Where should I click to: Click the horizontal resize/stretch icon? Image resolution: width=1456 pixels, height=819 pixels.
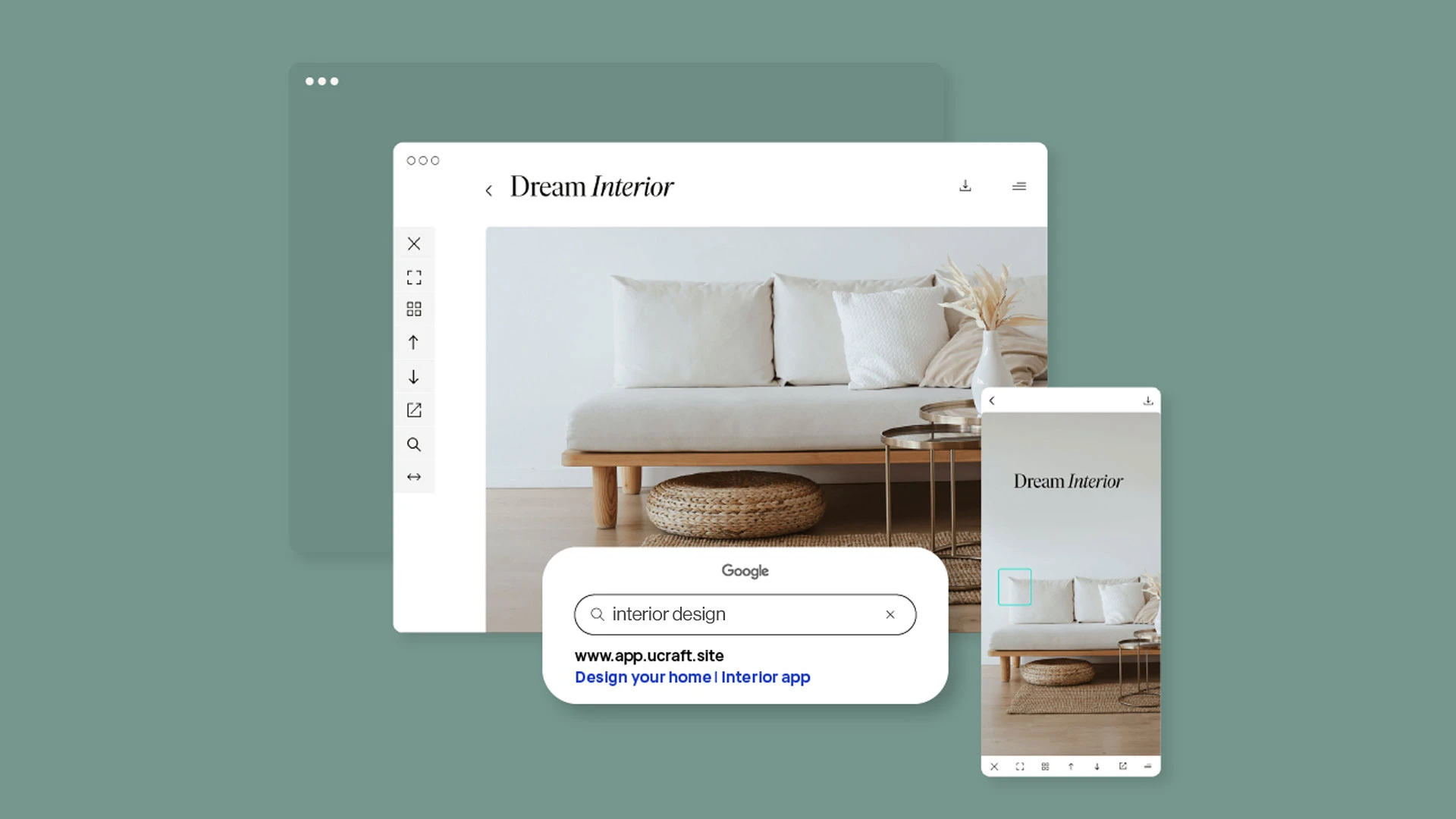point(413,477)
